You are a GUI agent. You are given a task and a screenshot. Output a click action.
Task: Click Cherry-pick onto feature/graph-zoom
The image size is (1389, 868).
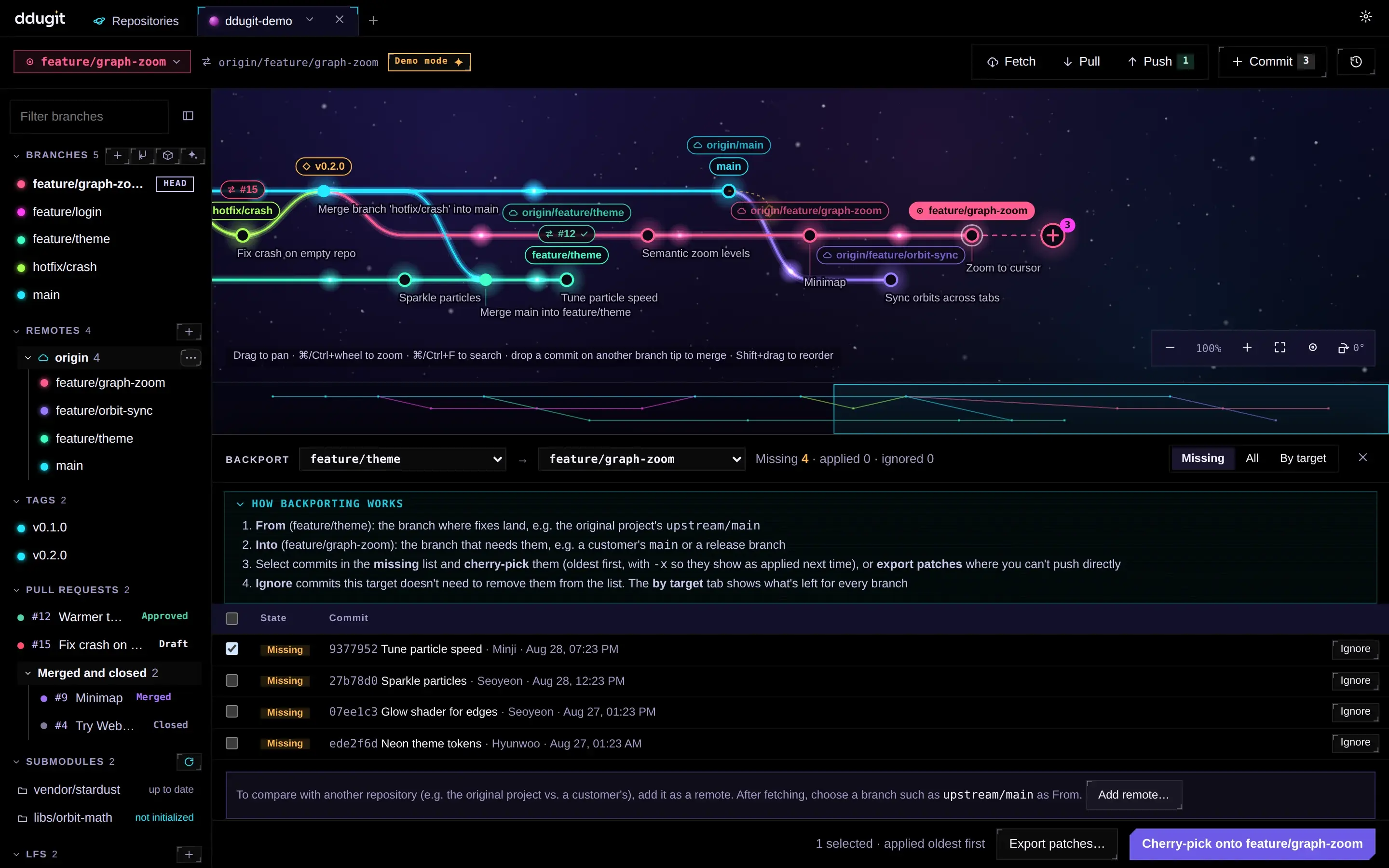(x=1252, y=843)
